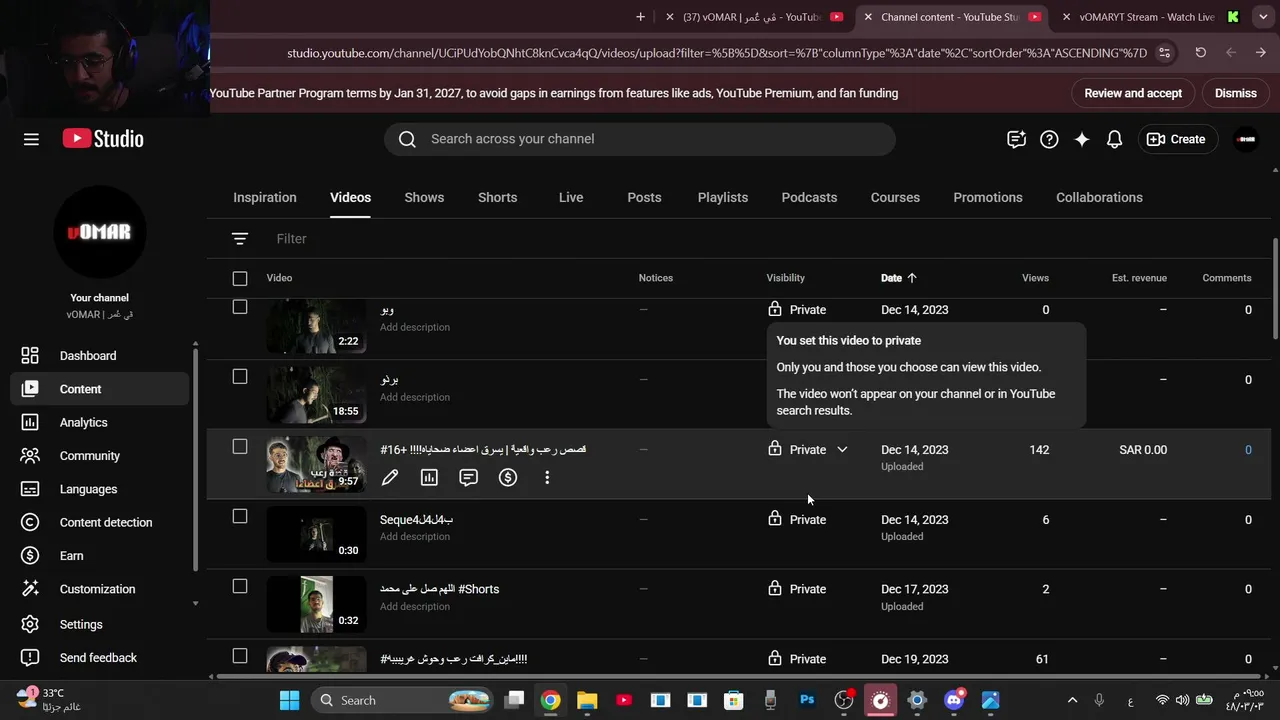Expand the Private visibility dropdown arrow

(842, 450)
